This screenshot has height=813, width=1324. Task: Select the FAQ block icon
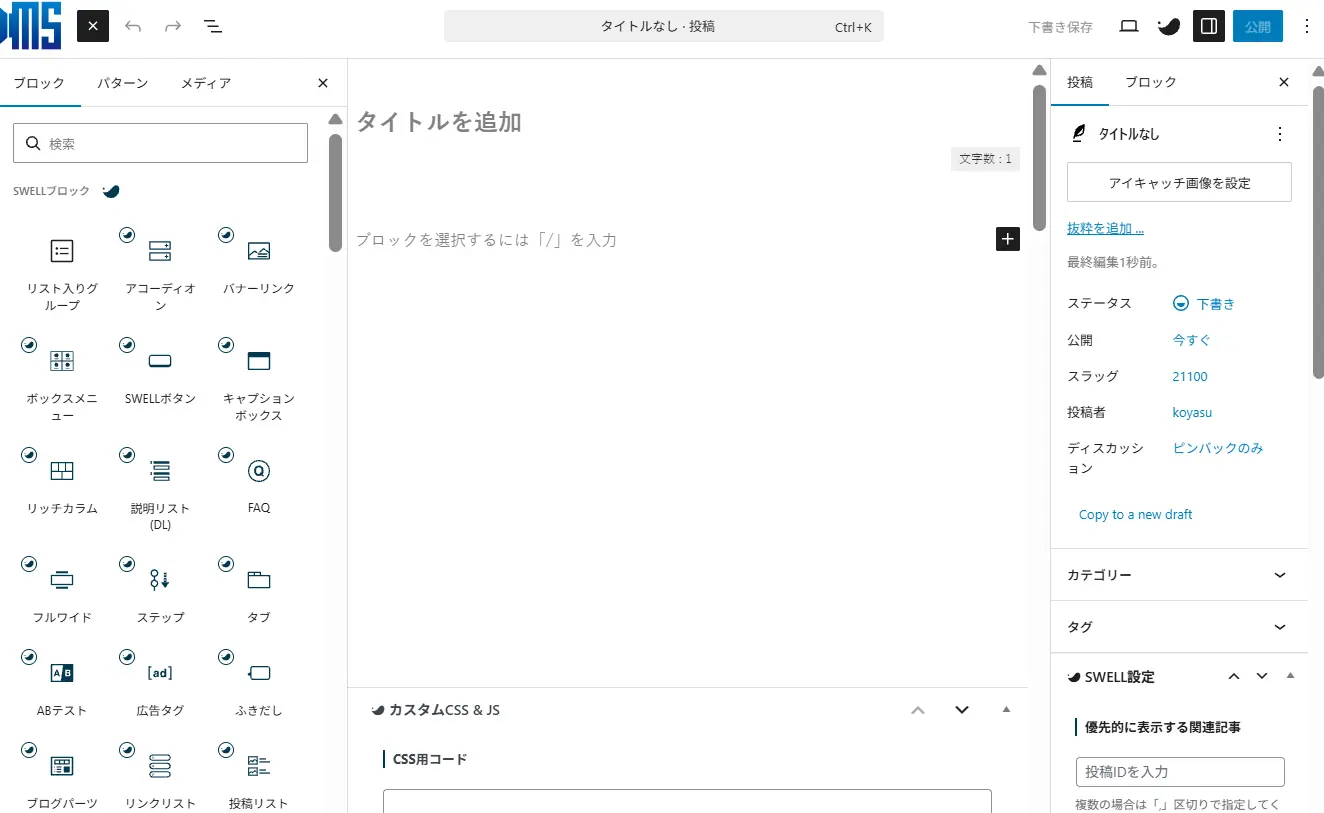point(258,470)
